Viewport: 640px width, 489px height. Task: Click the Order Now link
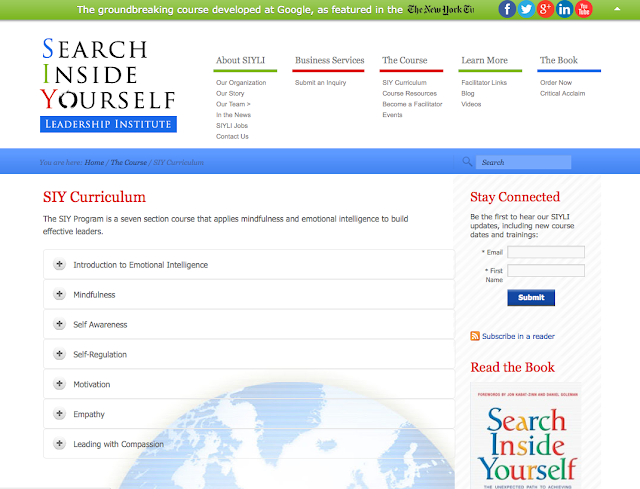tap(556, 82)
